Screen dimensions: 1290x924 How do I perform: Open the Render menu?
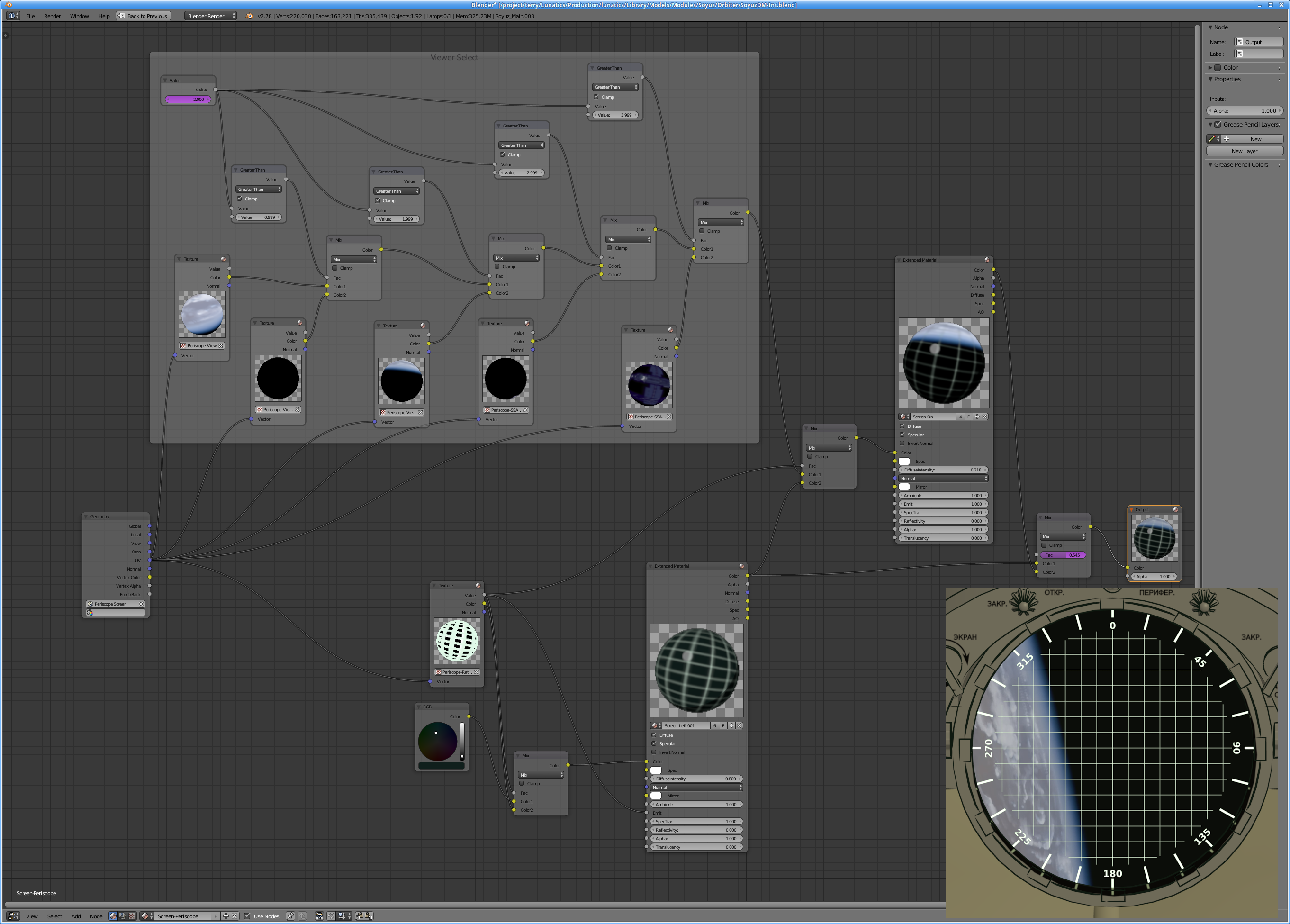[x=52, y=16]
